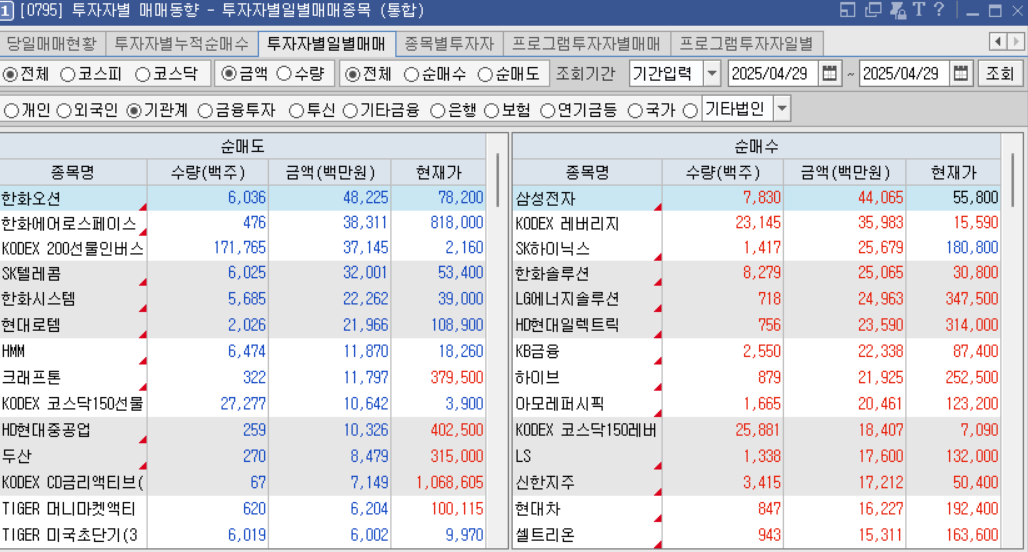Screen dimensions: 1028x552
Task: Click the screen layout icon in title bar
Action: click(x=848, y=10)
